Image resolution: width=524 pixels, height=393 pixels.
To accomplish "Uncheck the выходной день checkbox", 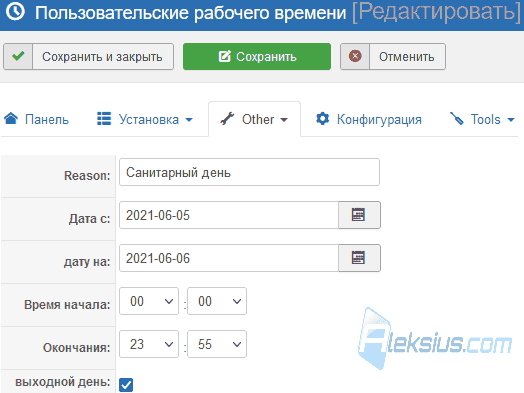I will (x=126, y=385).
